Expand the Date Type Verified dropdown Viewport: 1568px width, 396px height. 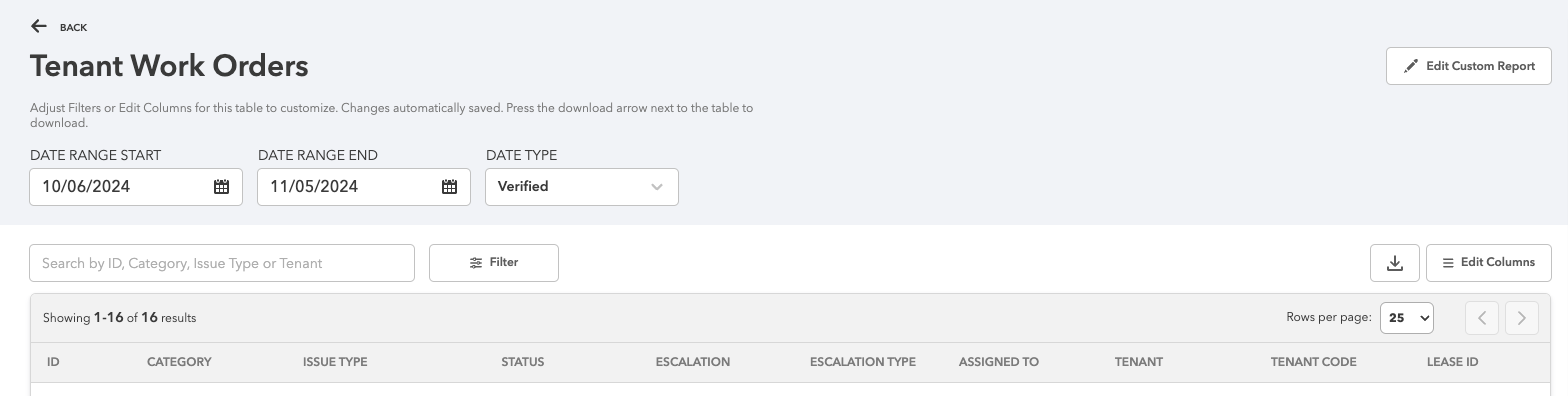tap(582, 187)
